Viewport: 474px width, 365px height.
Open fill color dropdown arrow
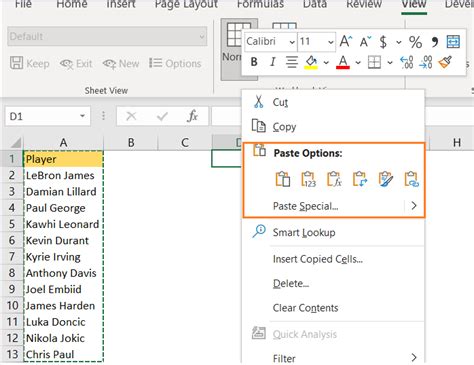pyautogui.click(x=326, y=62)
